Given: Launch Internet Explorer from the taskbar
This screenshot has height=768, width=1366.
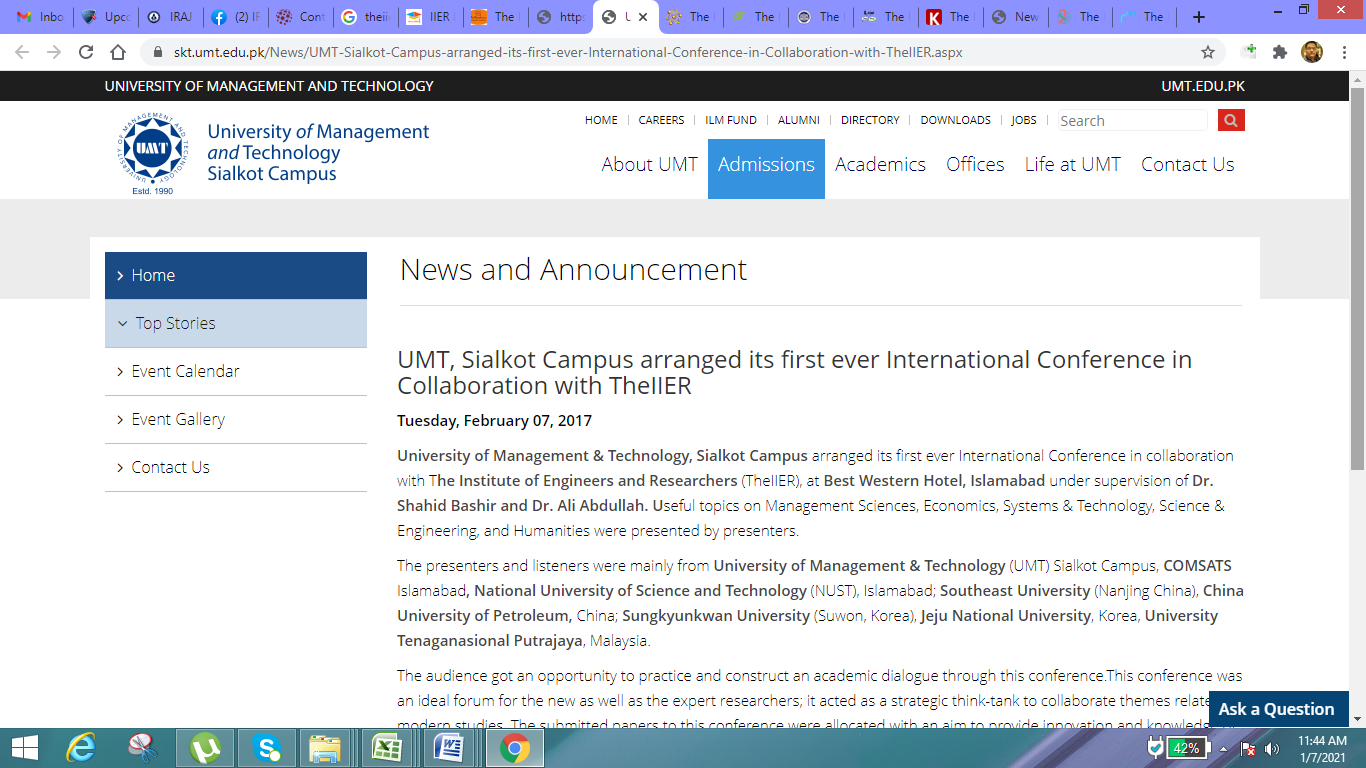Looking at the screenshot, I should (x=80, y=747).
